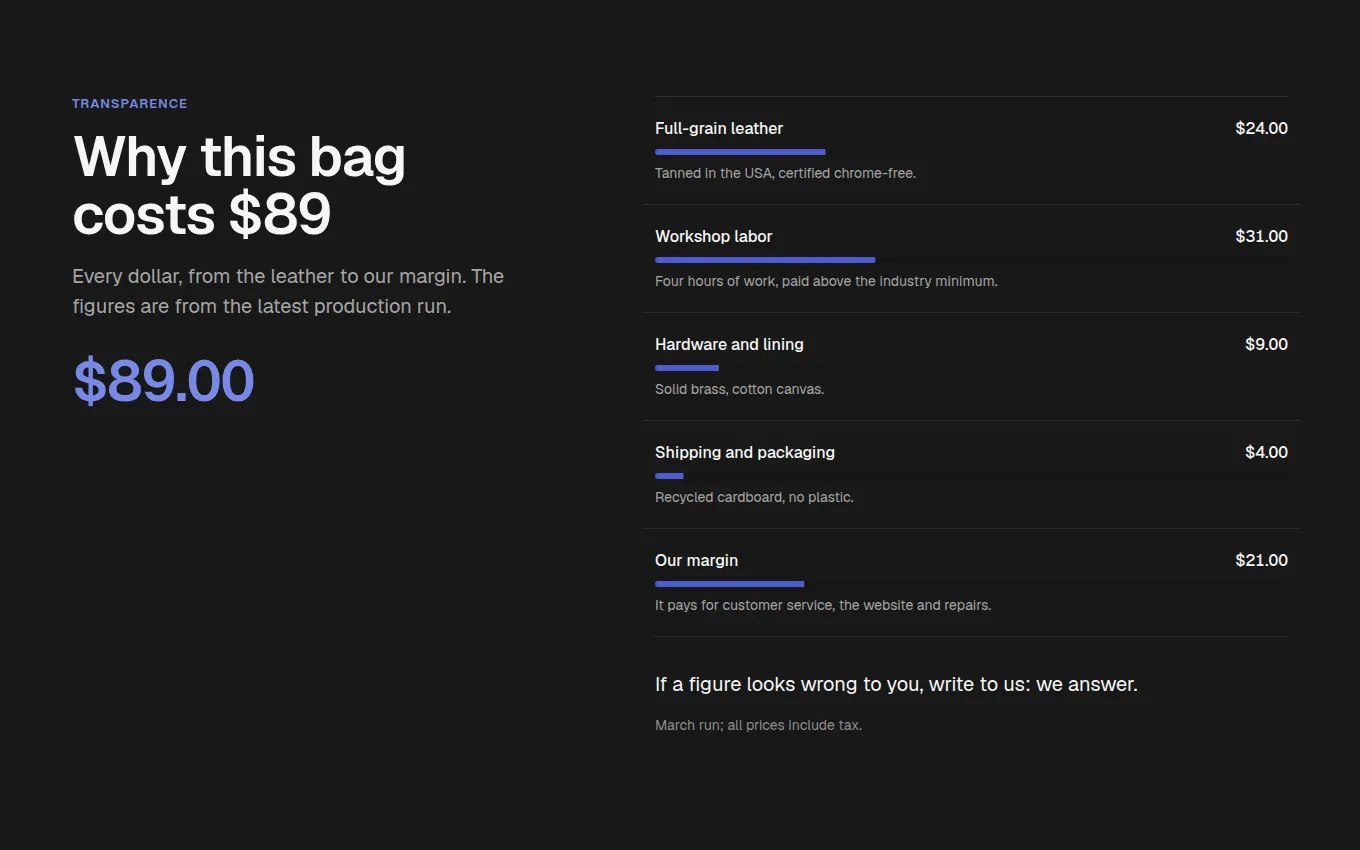Screen dimensions: 1360x850
Task: Click the Workshop labor cost bar
Action: tap(765, 260)
